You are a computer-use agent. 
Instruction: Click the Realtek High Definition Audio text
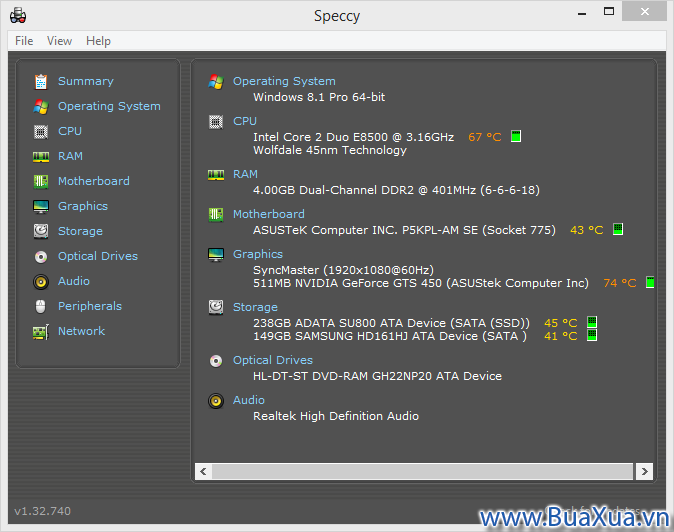336,416
